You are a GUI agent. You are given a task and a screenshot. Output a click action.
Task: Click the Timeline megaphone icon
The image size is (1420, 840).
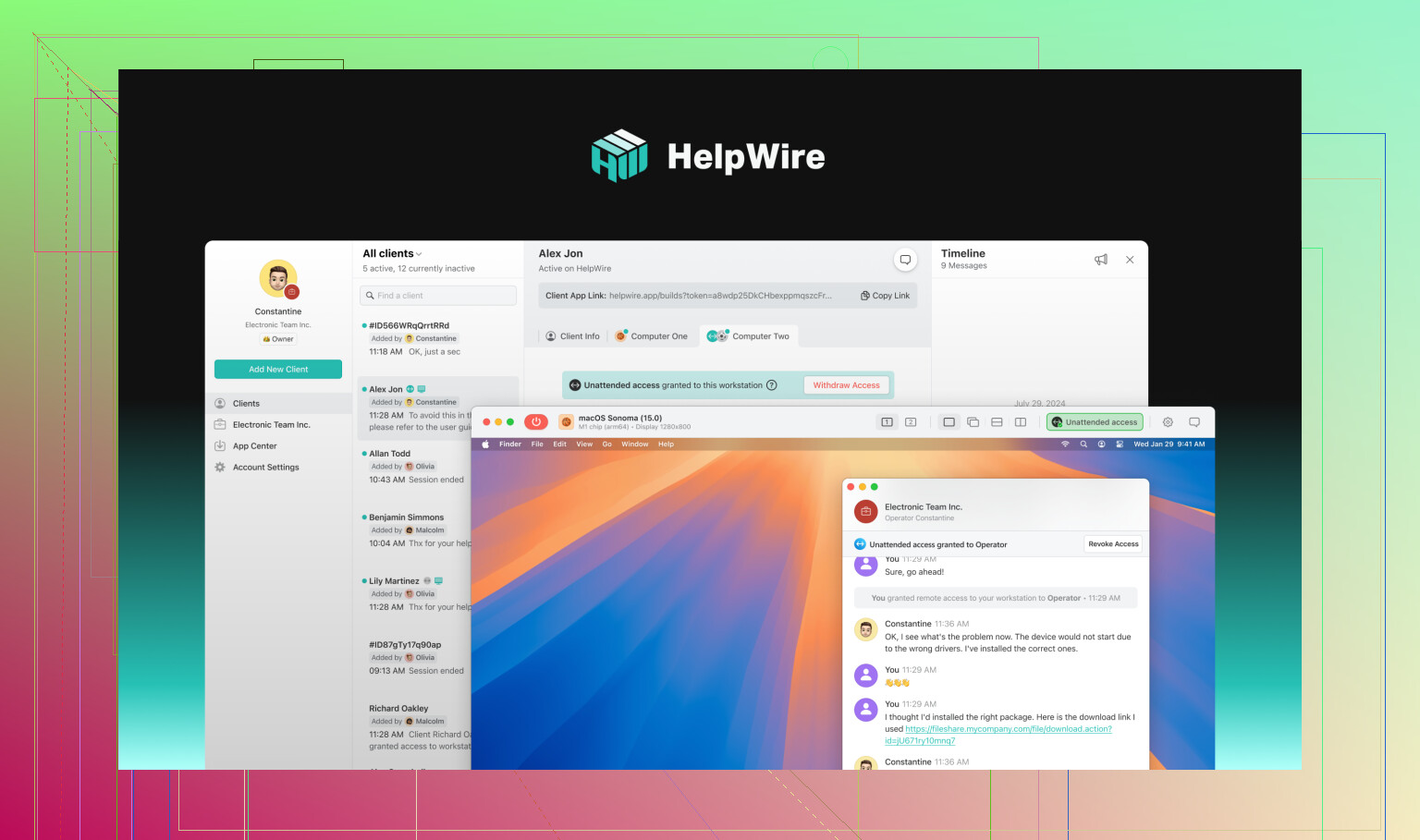(x=1101, y=260)
